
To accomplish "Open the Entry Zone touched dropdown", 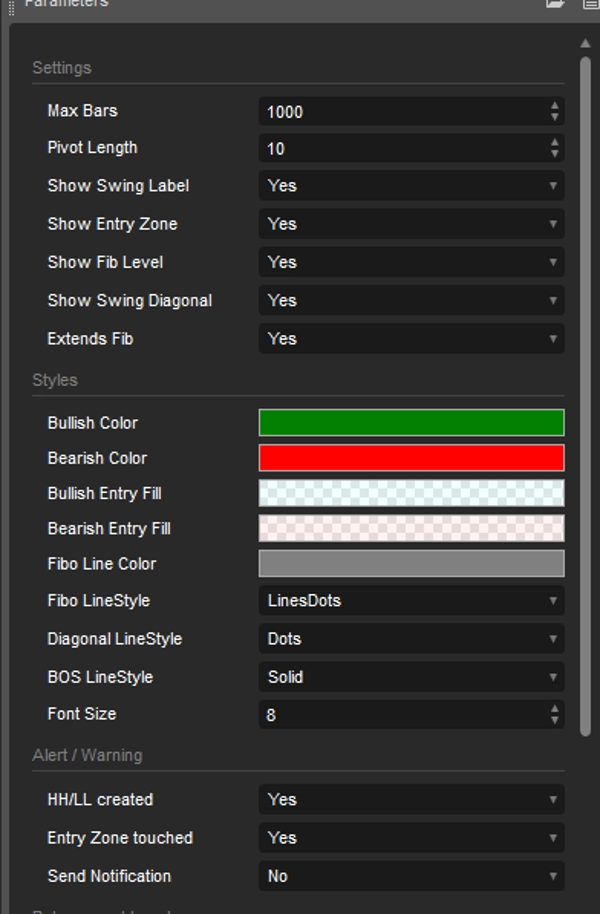I will click(412, 838).
